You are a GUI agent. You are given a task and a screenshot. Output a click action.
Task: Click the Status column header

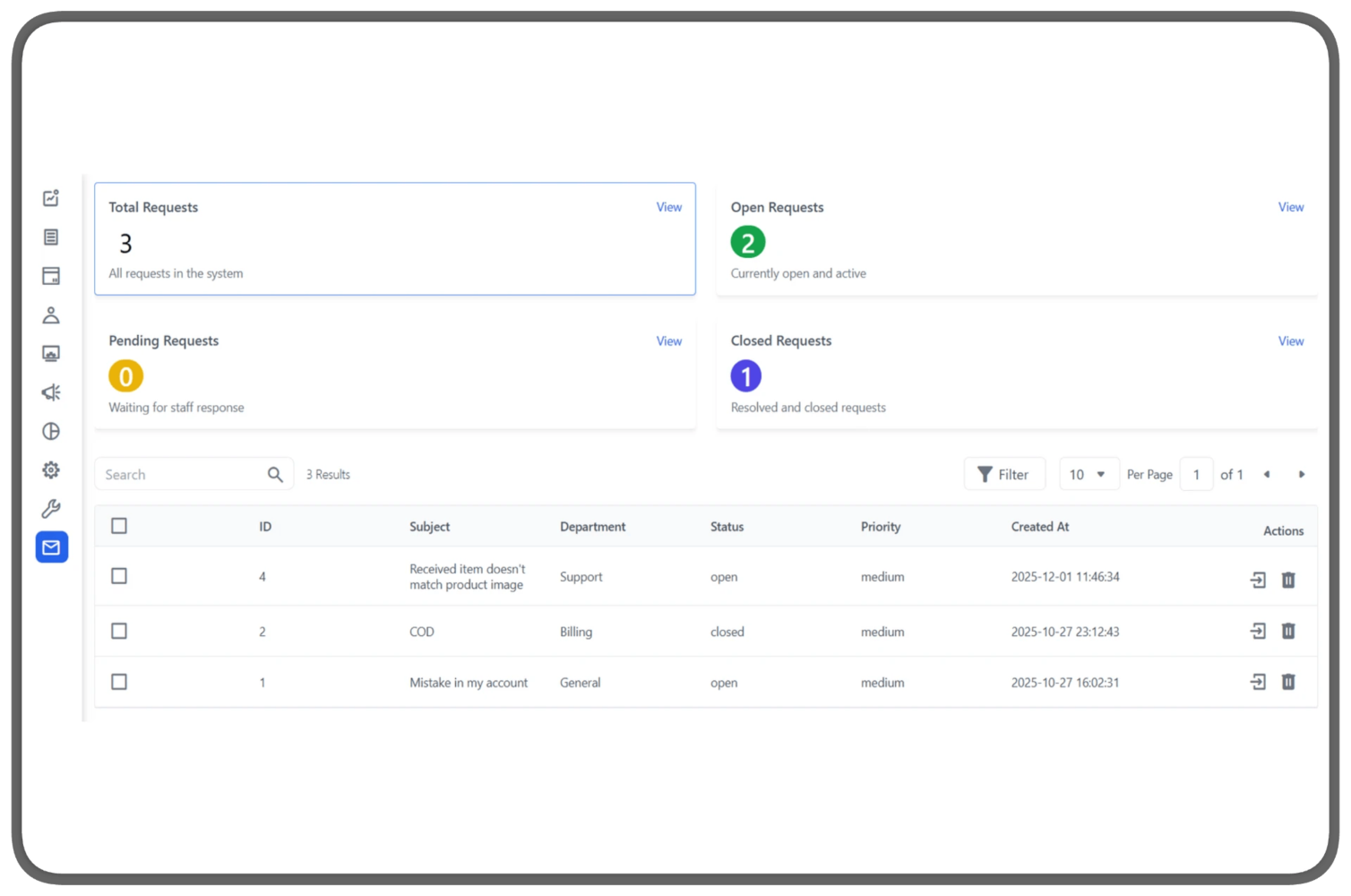[x=727, y=527]
